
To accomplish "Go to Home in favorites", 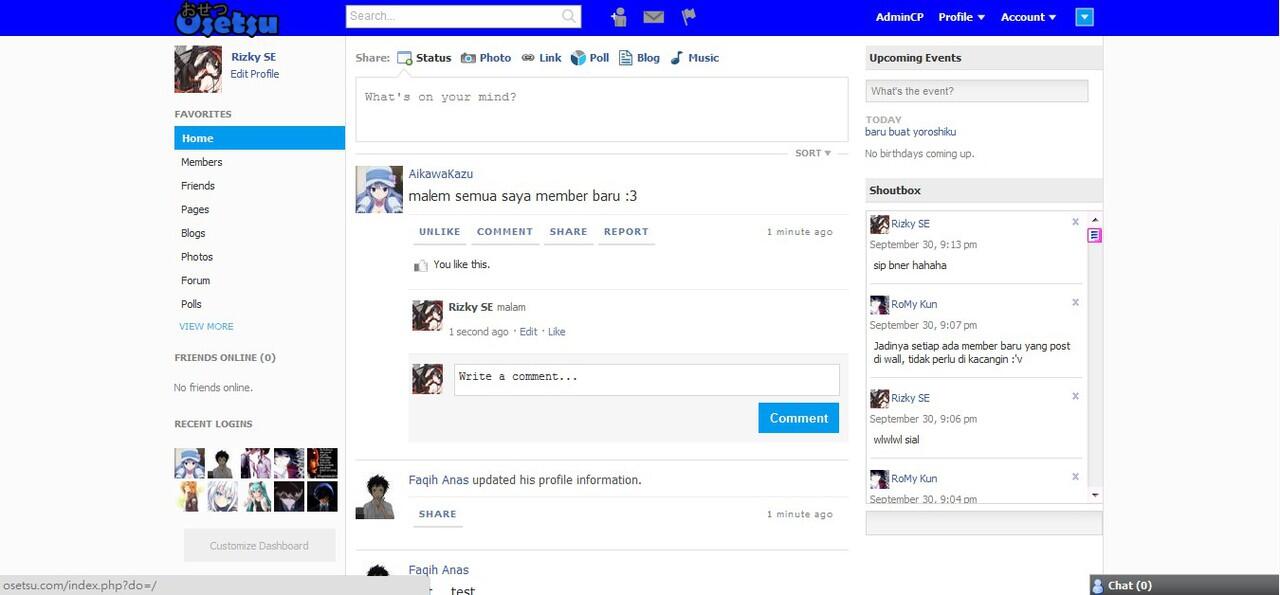I will tap(259, 138).
